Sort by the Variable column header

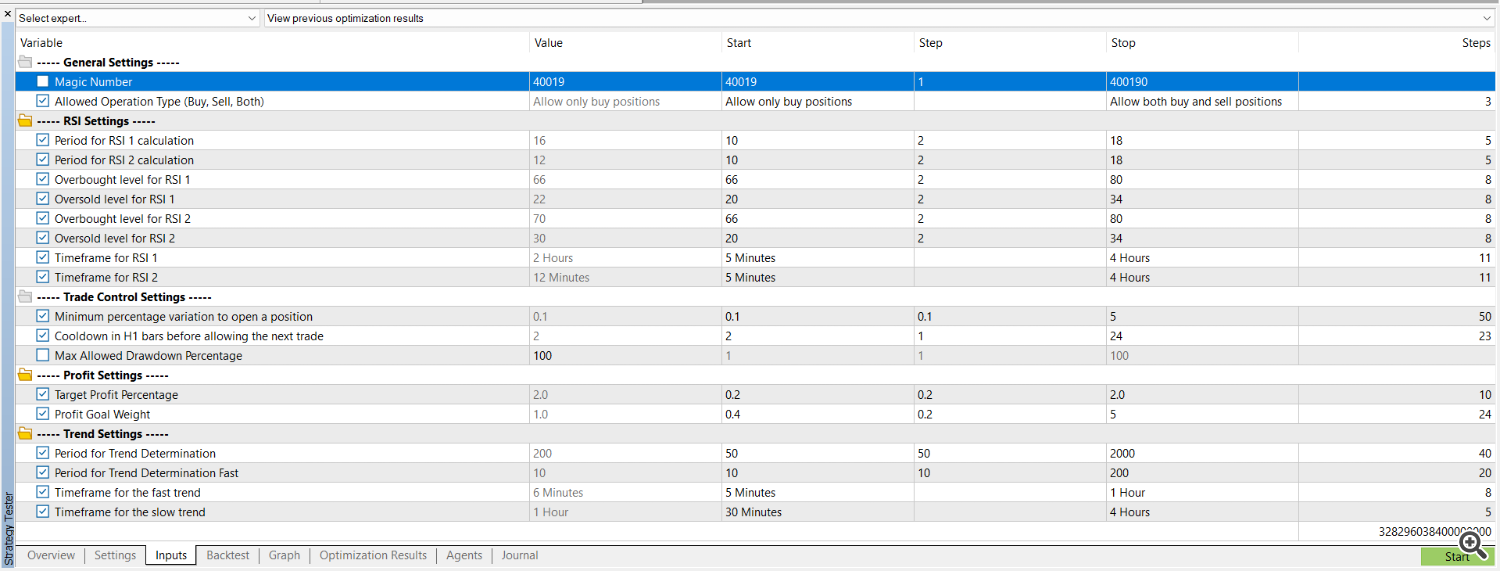point(272,43)
